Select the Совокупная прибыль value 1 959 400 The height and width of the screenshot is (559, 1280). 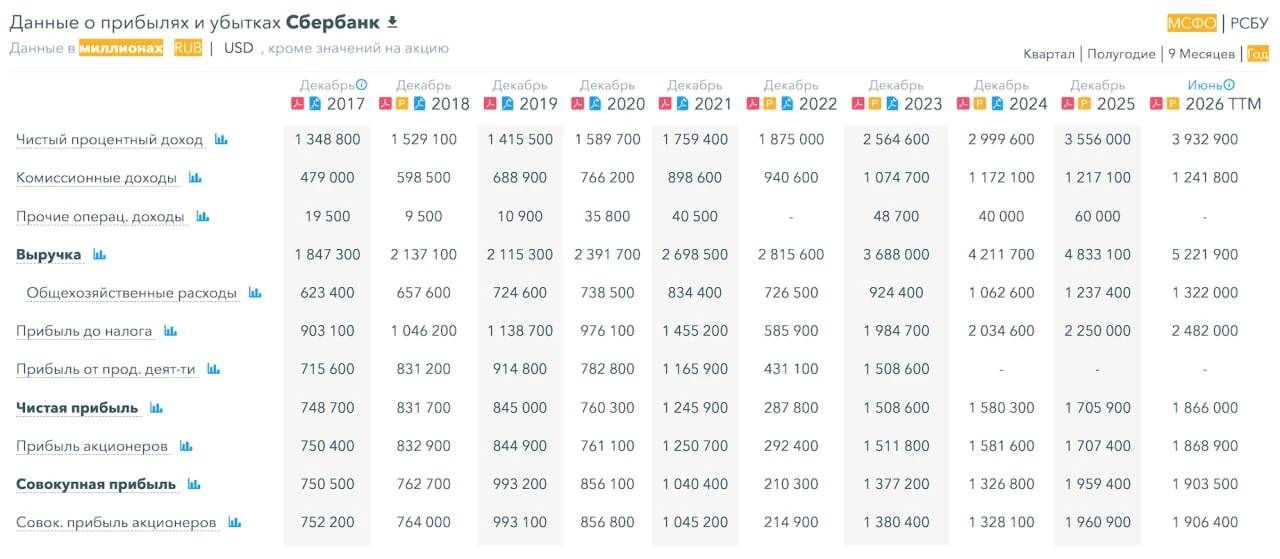1098,484
